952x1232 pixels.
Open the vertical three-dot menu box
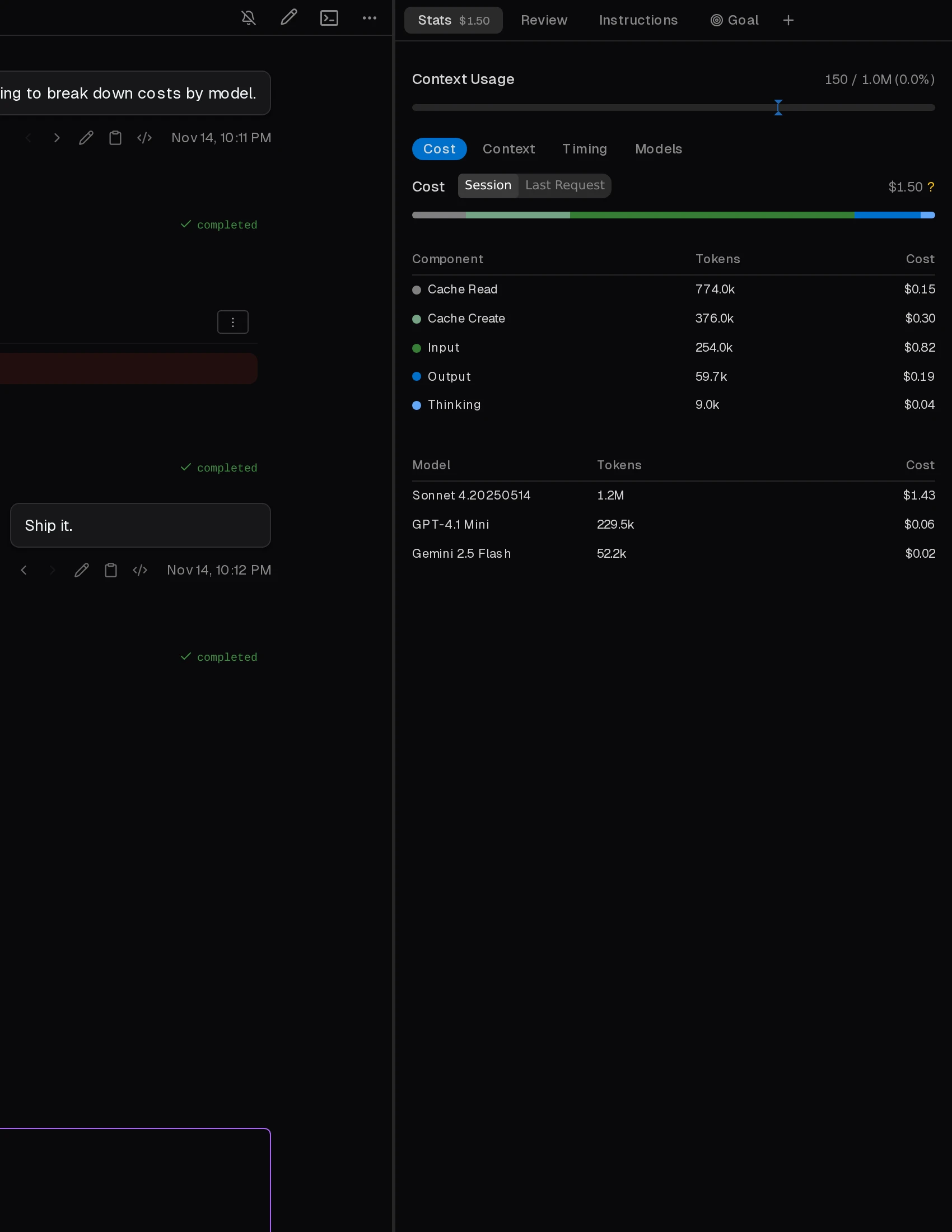(x=233, y=322)
